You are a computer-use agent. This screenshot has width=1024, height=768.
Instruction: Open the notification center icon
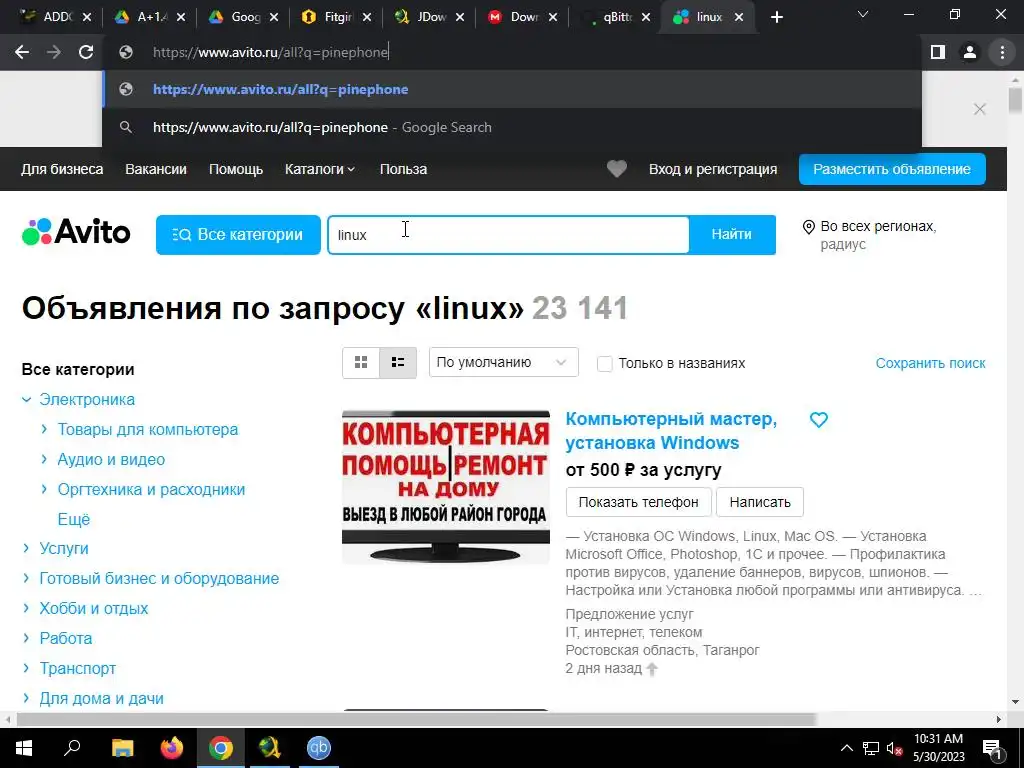pyautogui.click(x=992, y=748)
